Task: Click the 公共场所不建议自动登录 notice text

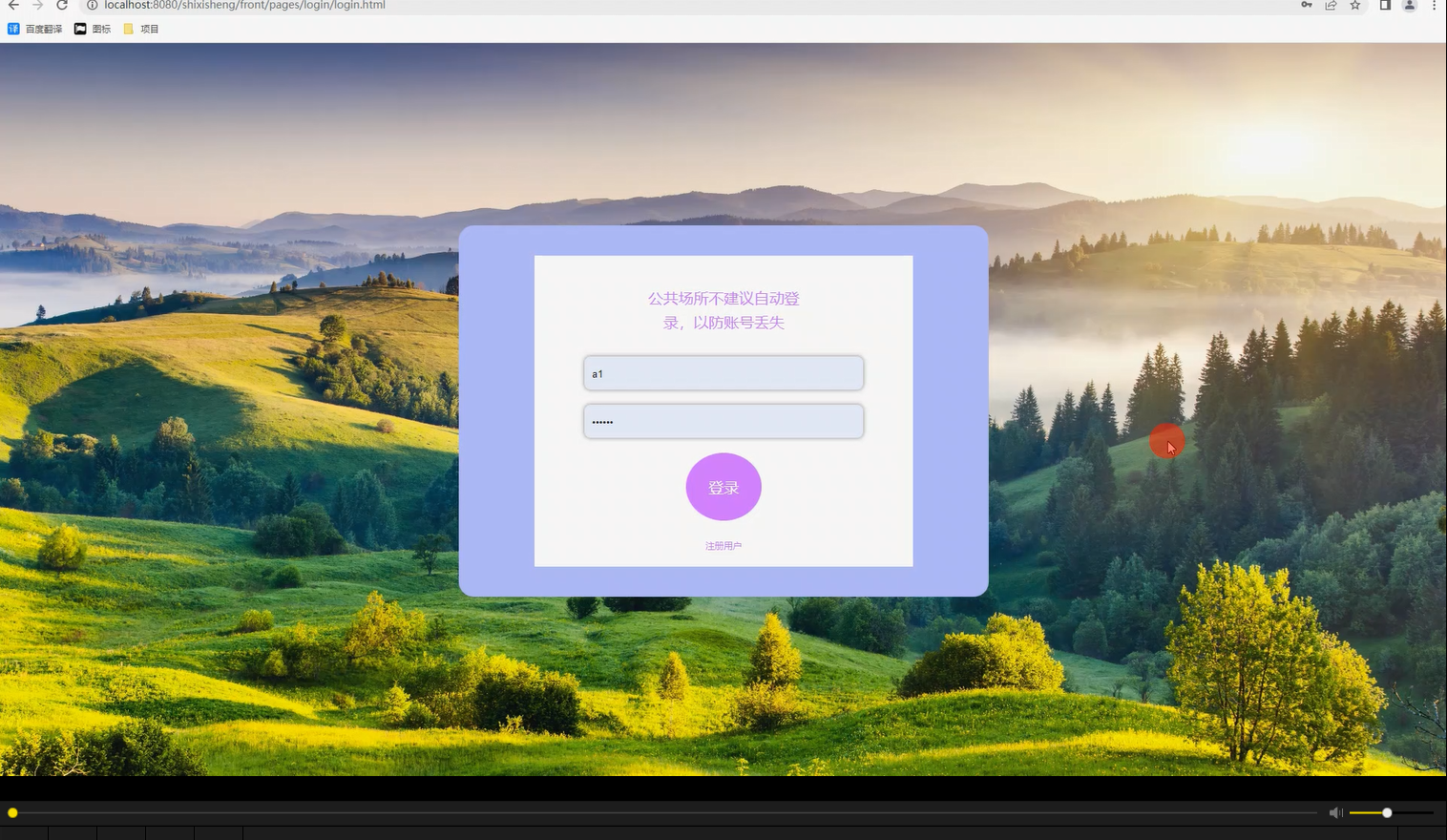Action: (723, 310)
